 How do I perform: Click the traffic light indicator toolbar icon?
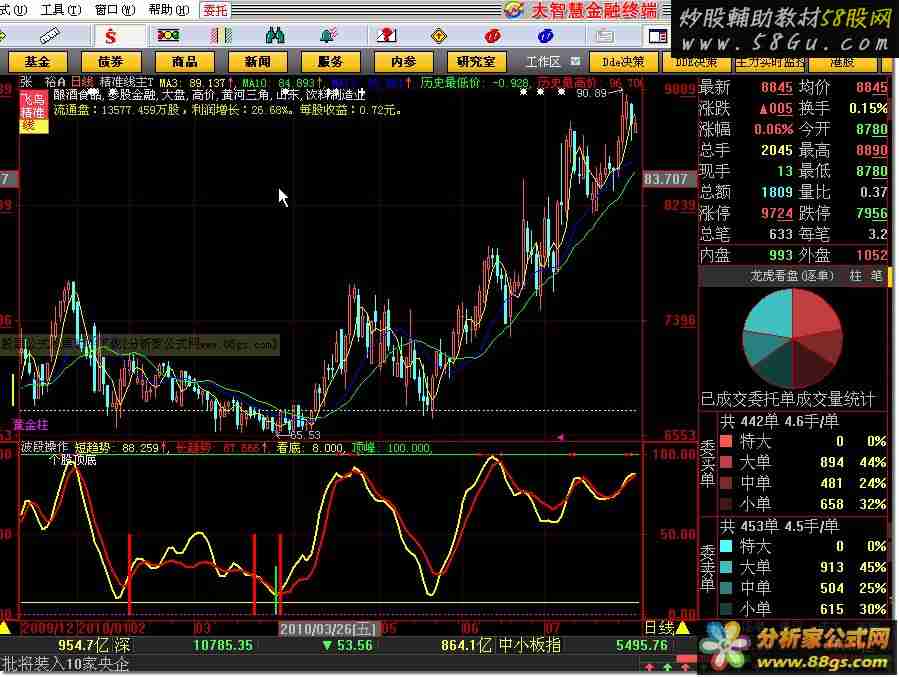168,36
